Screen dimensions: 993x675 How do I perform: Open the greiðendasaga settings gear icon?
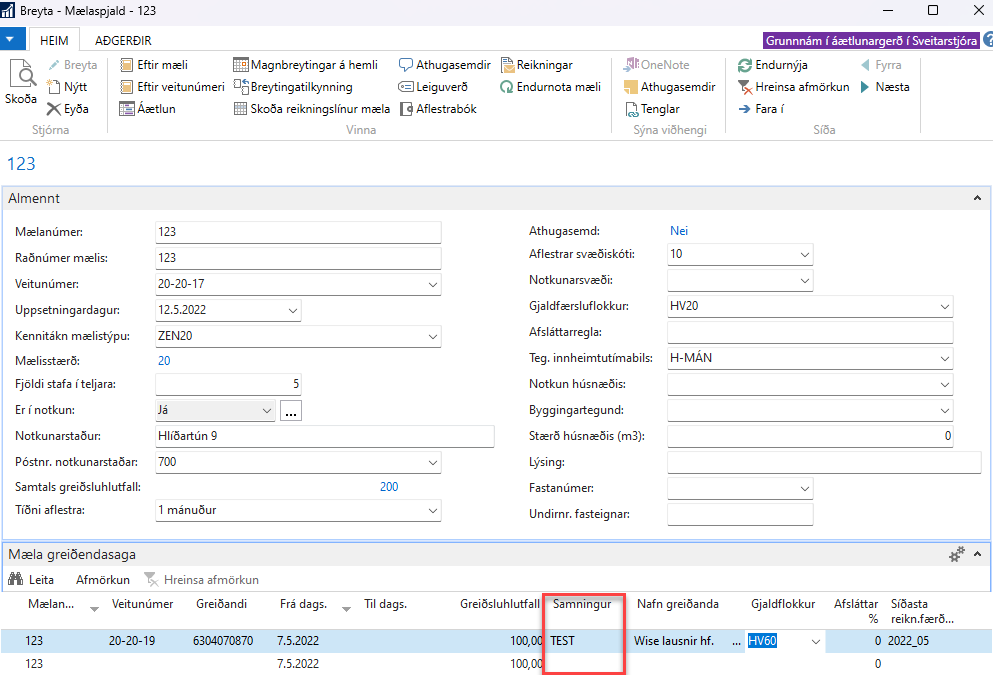pos(956,553)
